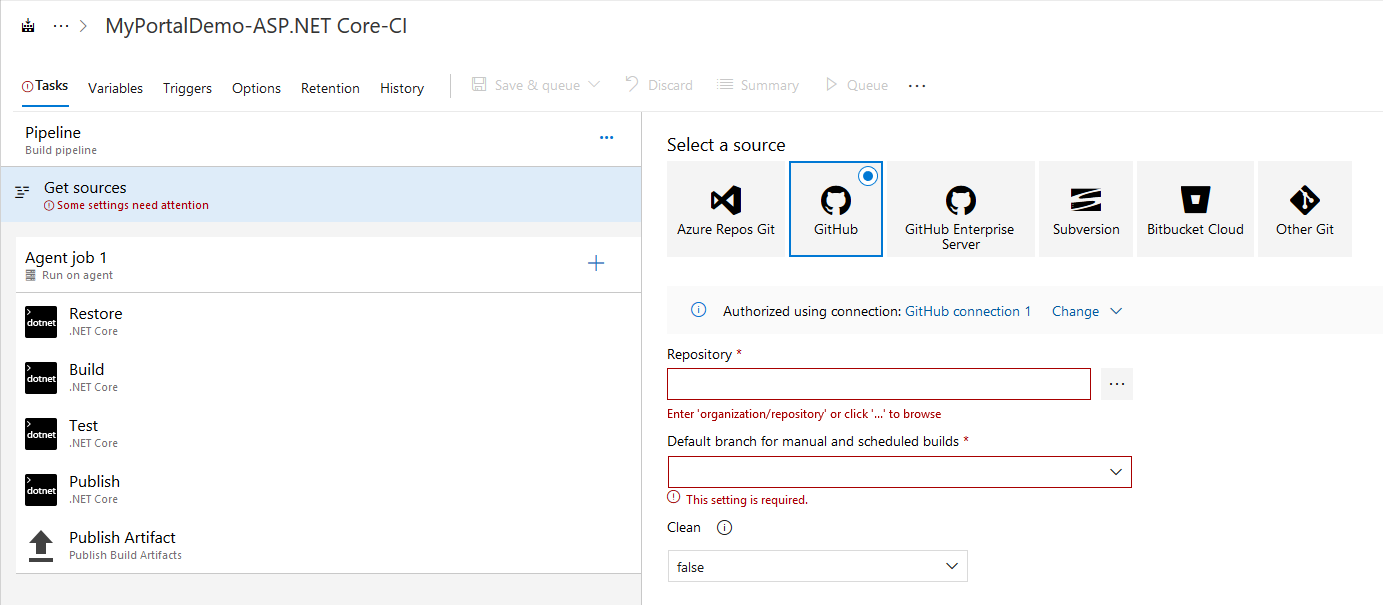Click the 'This setting is required.' error text
The height and width of the screenshot is (605, 1383).
747,500
